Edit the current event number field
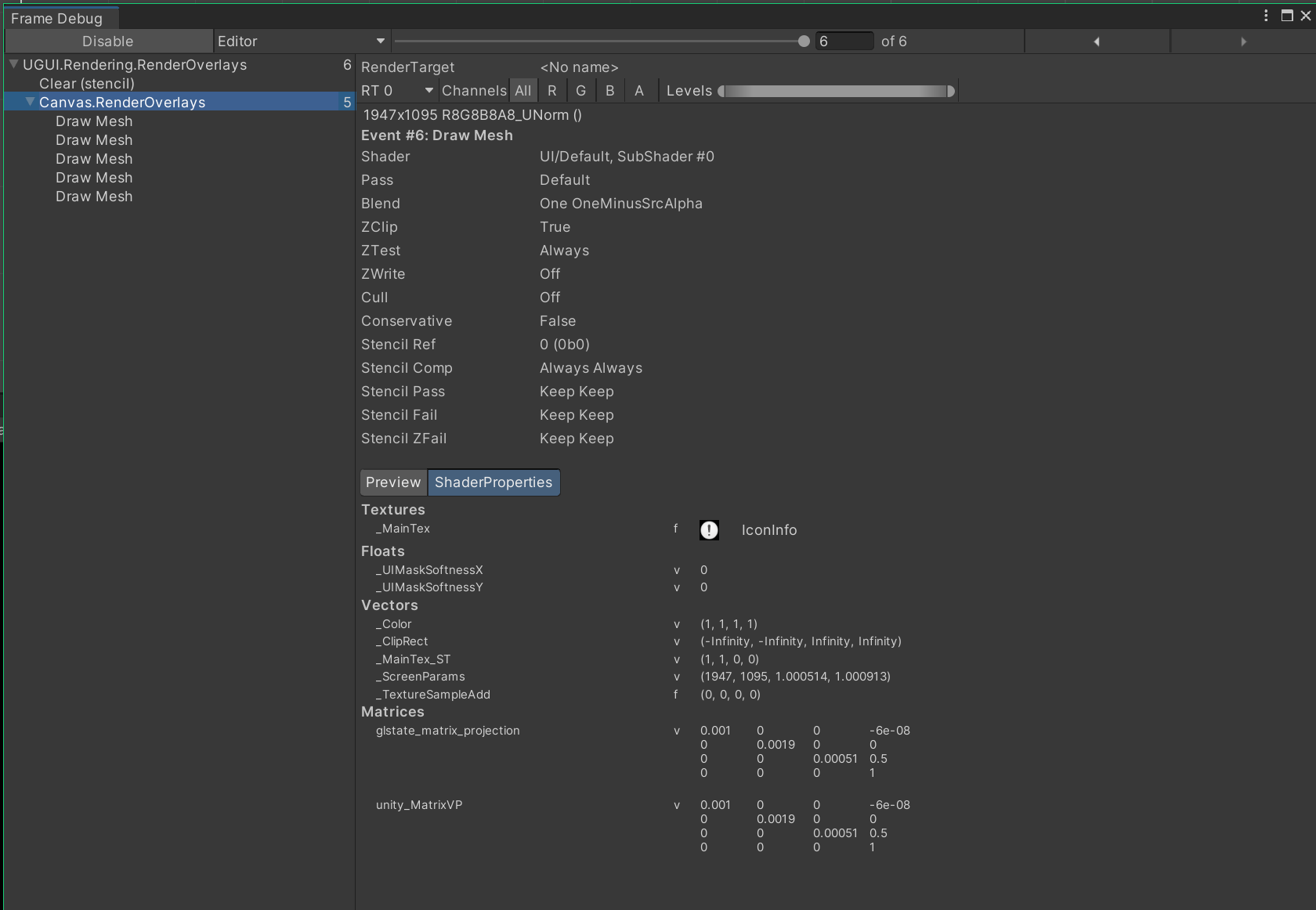Screen dimensions: 1316x910 [x=844, y=41]
